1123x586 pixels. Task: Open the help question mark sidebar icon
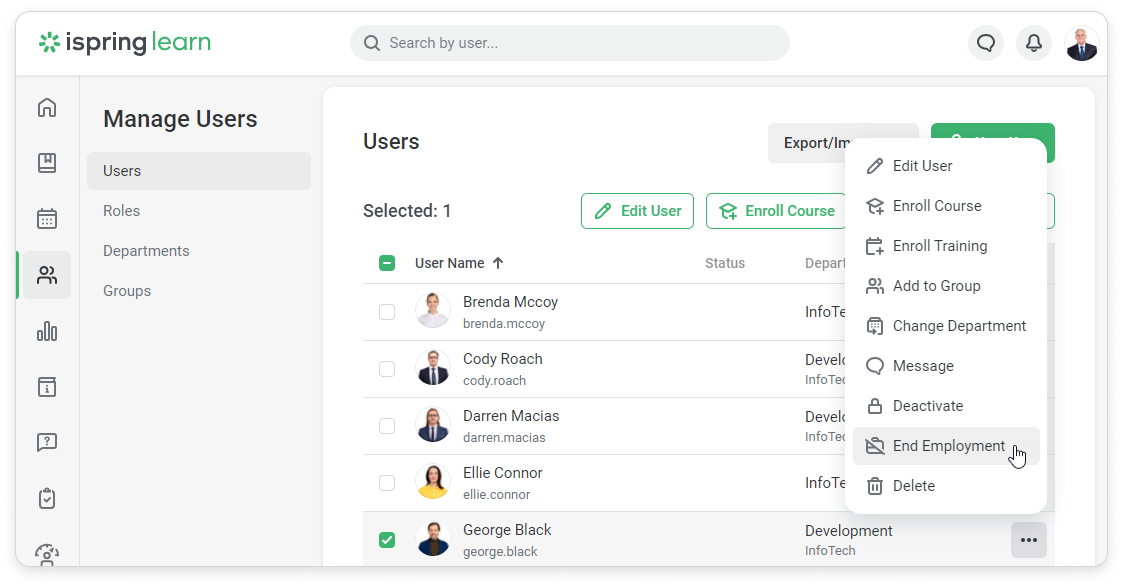click(x=47, y=442)
